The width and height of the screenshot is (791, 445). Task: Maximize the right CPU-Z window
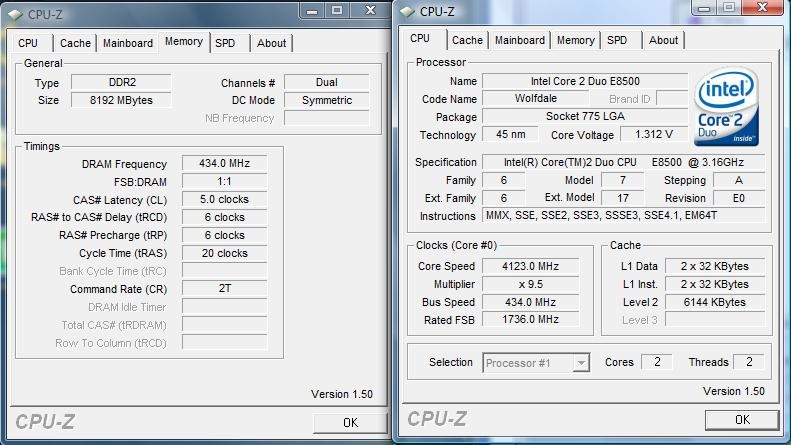click(729, 8)
